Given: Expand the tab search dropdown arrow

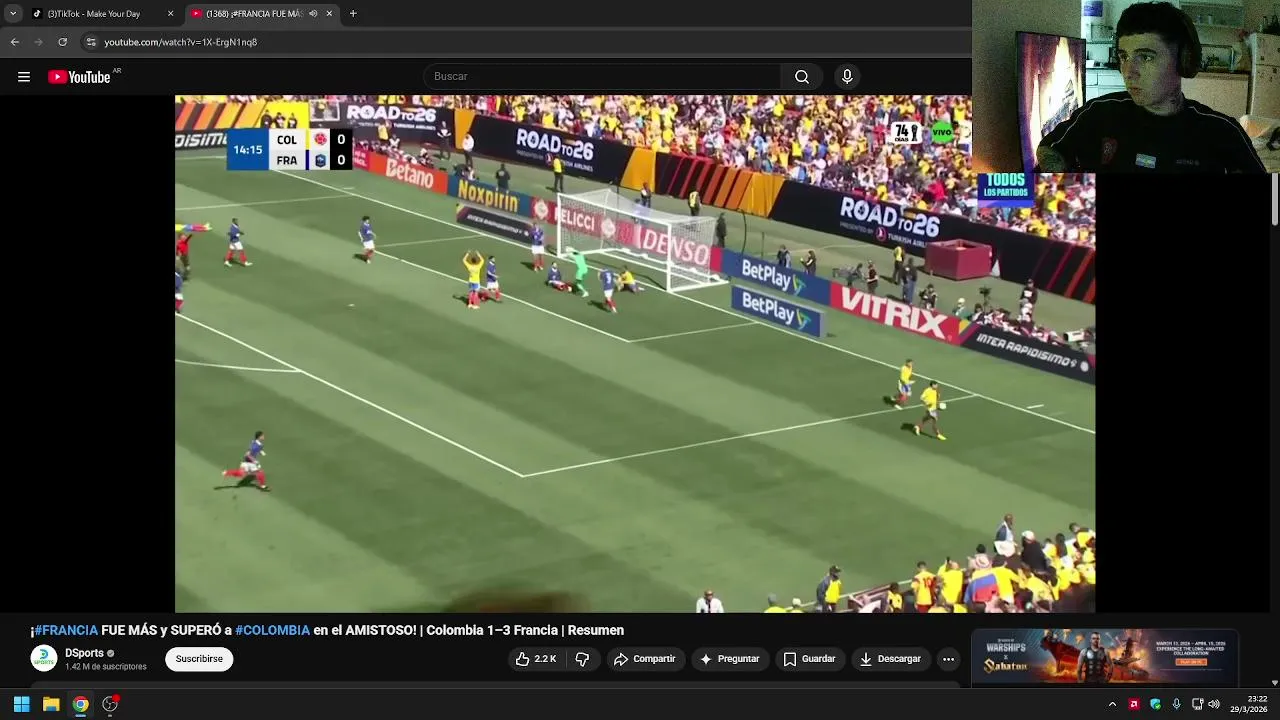Looking at the screenshot, I should (x=12, y=14).
